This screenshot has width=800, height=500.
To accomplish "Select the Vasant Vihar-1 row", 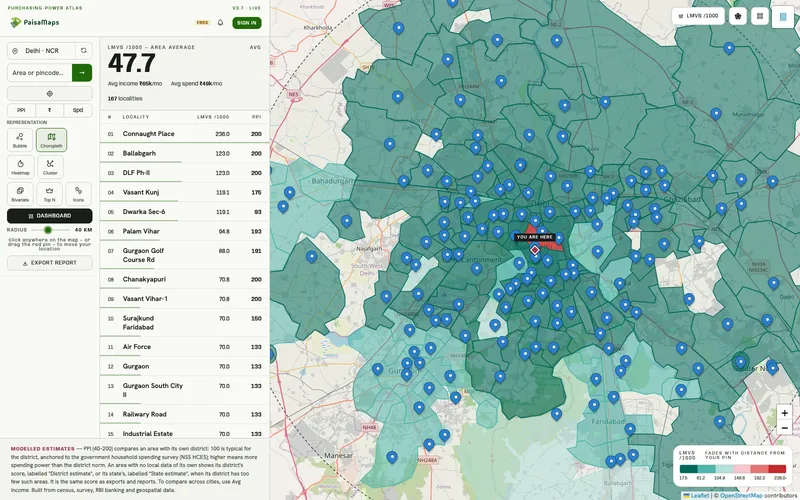I will (x=184, y=298).
